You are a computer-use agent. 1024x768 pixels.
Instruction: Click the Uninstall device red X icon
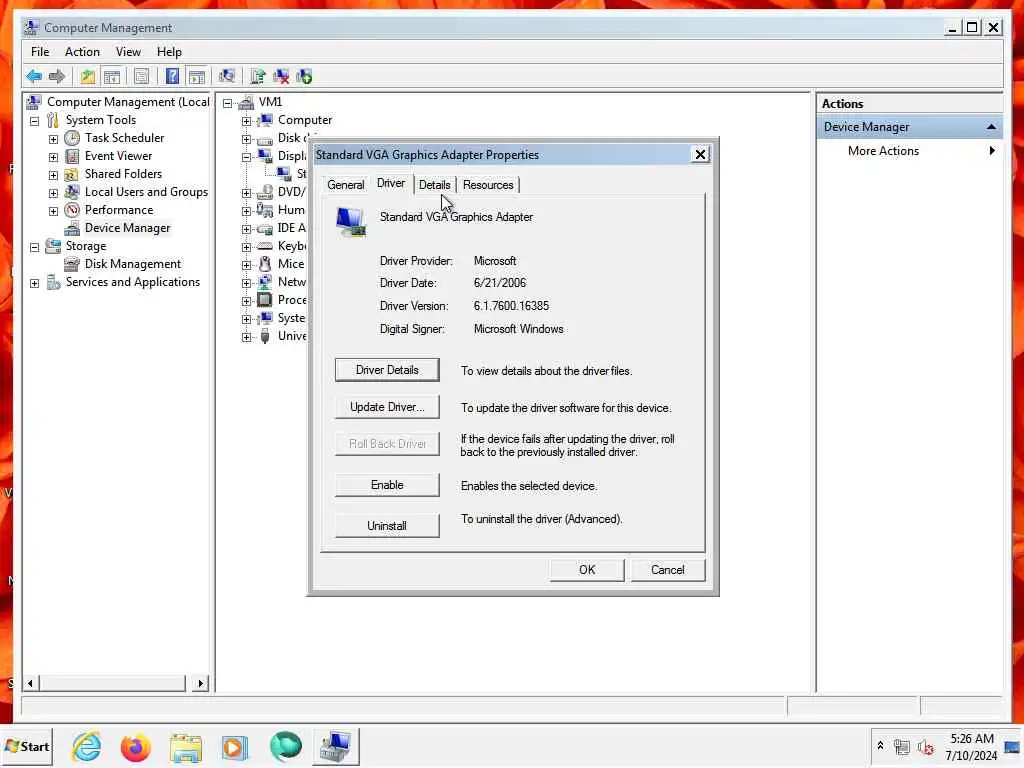tap(281, 76)
